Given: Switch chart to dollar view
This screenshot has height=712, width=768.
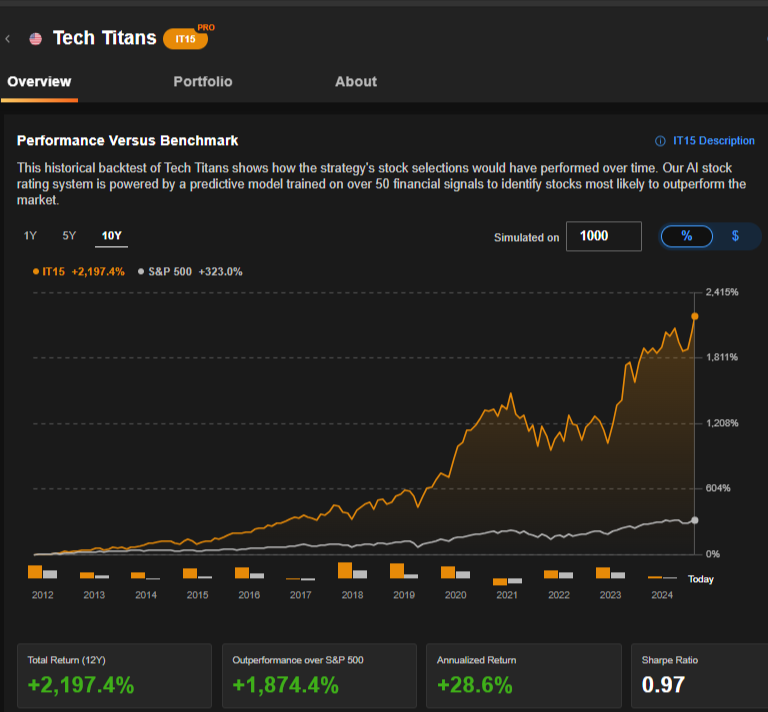Looking at the screenshot, I should coord(735,236).
